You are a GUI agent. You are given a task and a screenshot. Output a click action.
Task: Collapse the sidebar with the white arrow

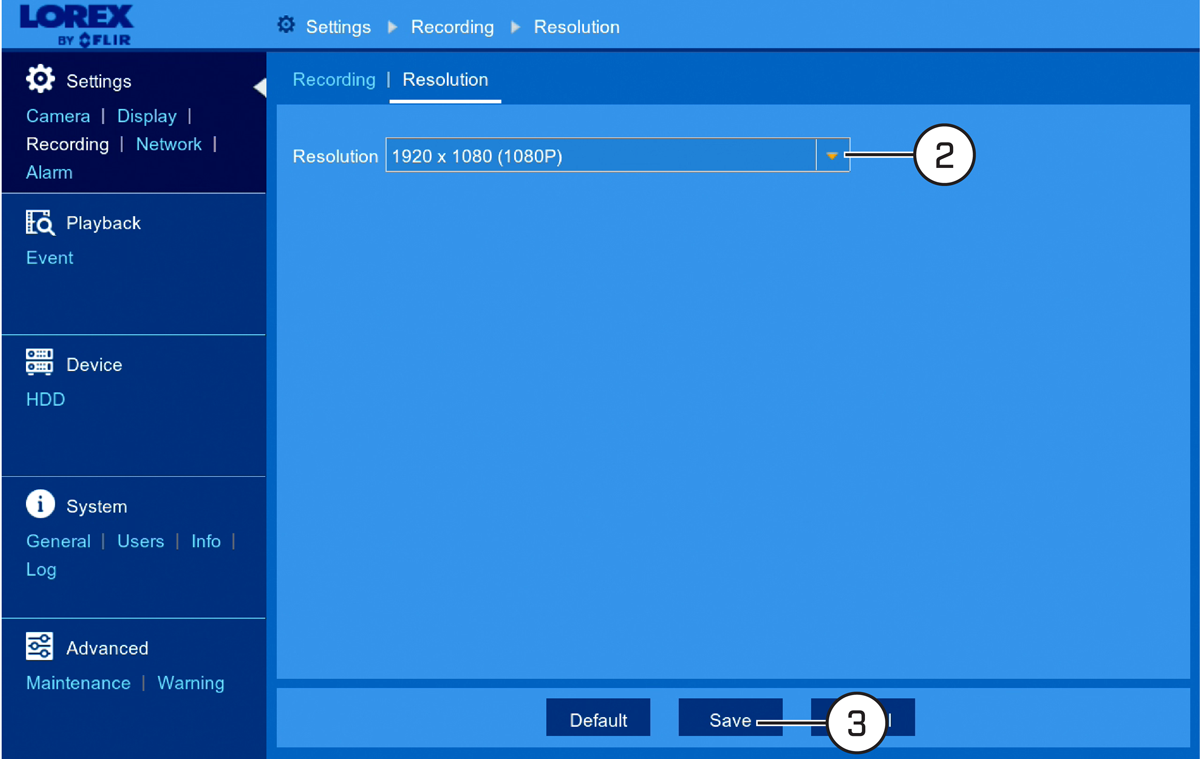(260, 87)
